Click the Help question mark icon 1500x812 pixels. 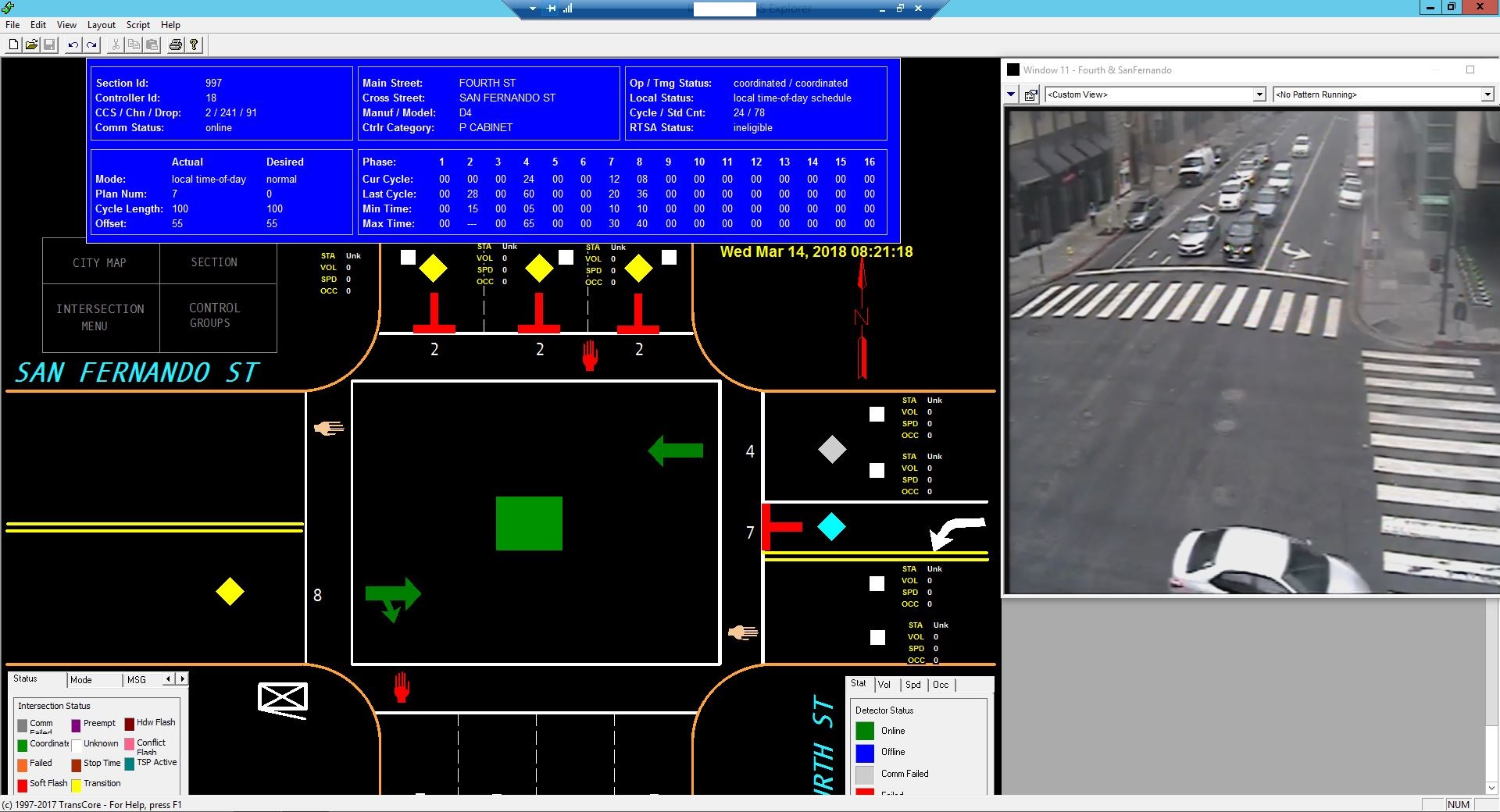pos(194,45)
